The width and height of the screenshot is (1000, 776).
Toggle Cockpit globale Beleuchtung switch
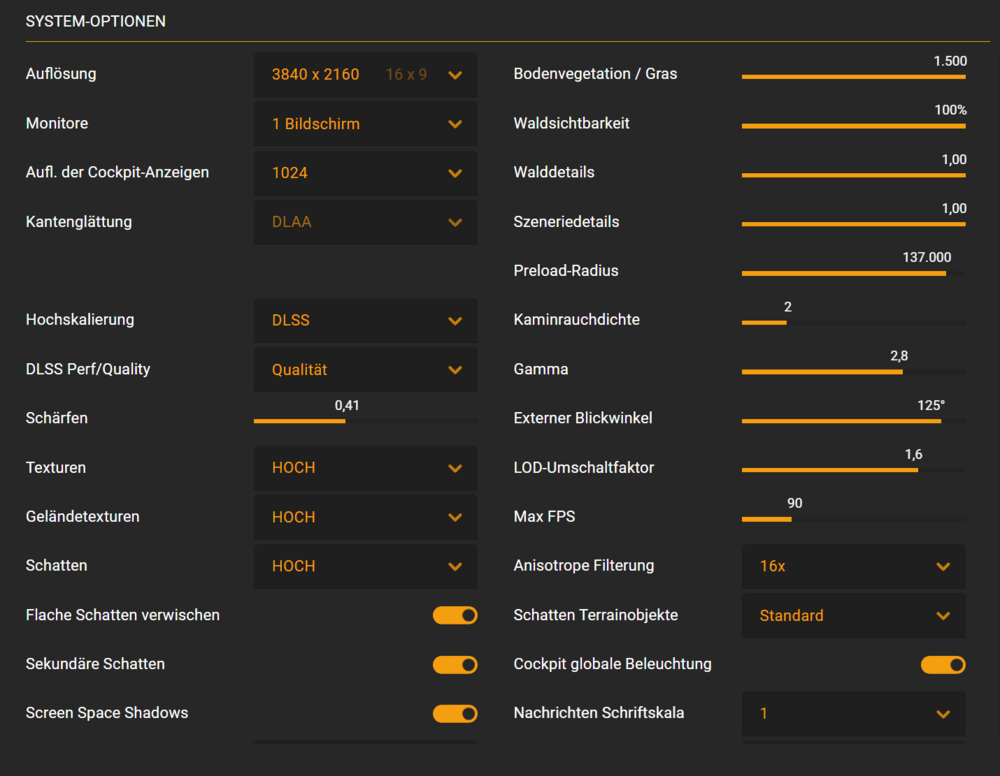point(943,664)
